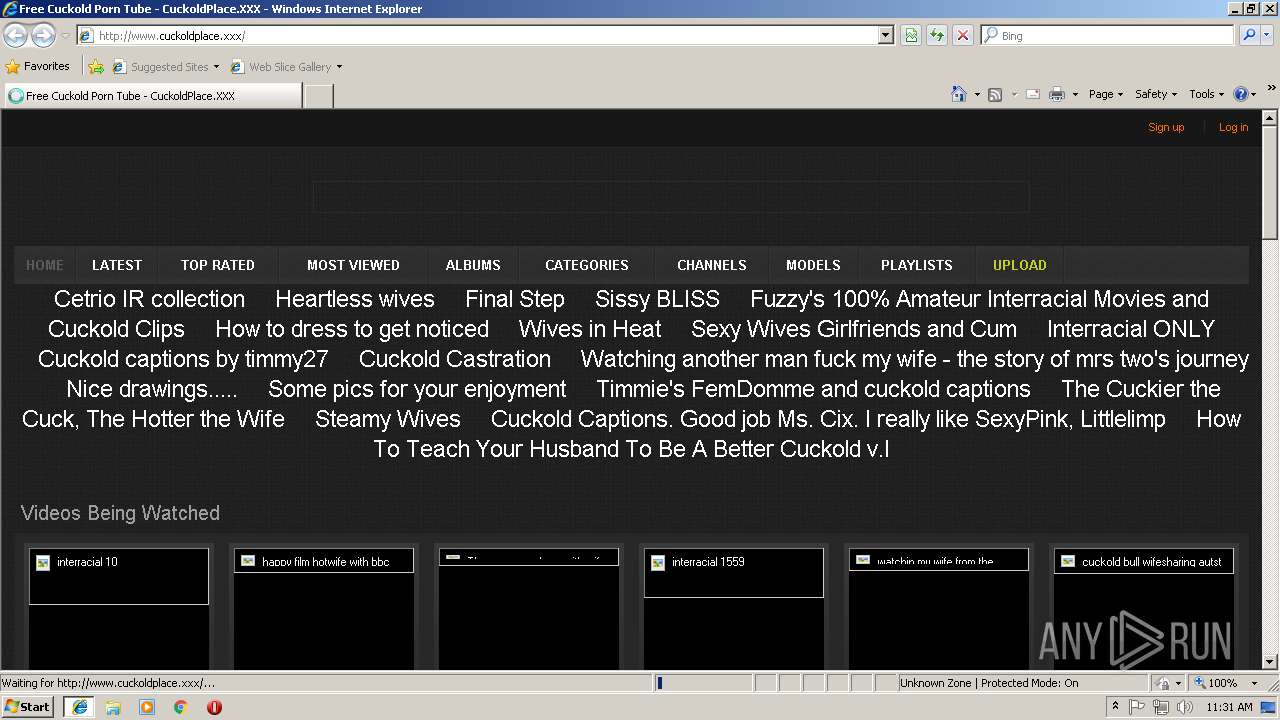Click the Windows Start button

[27, 706]
